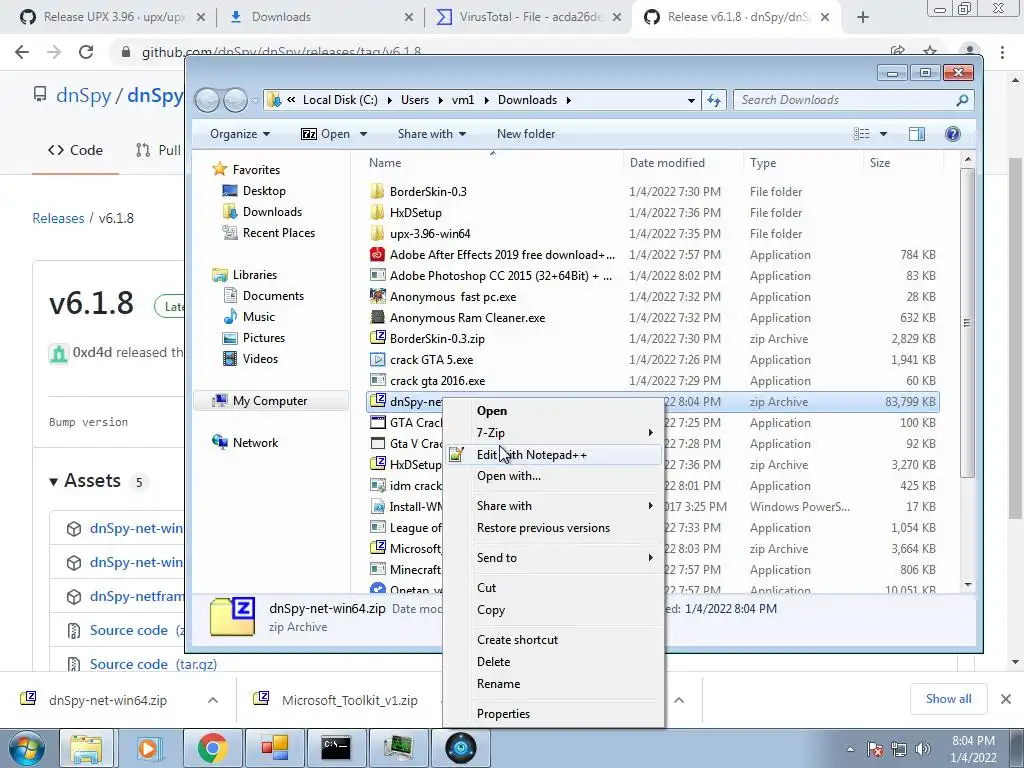Click the Explorer back arrow button
This screenshot has width=1024, height=768.
(x=208, y=100)
